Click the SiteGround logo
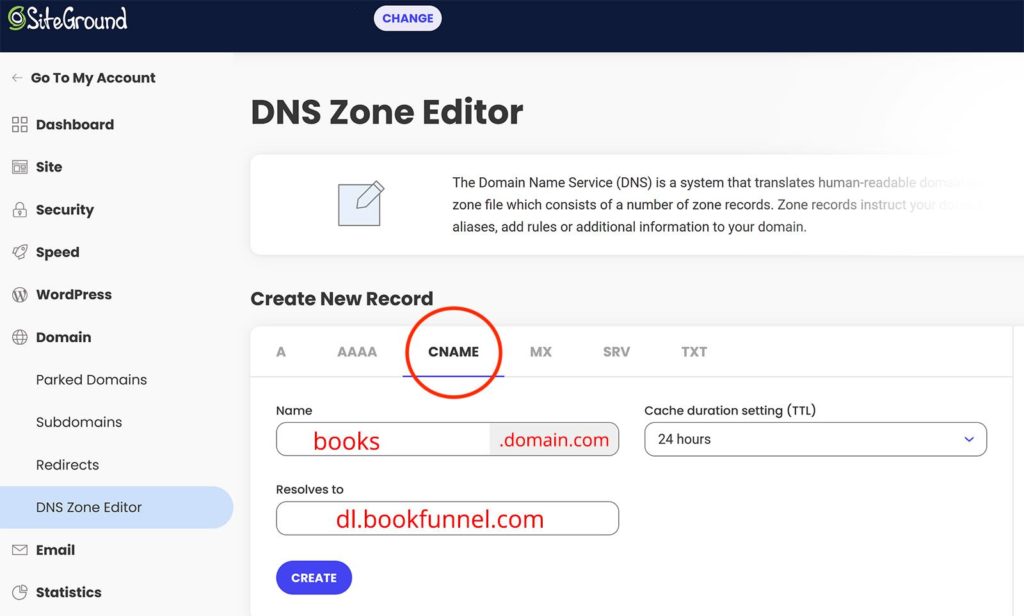The width and height of the screenshot is (1024, 616). click(68, 18)
